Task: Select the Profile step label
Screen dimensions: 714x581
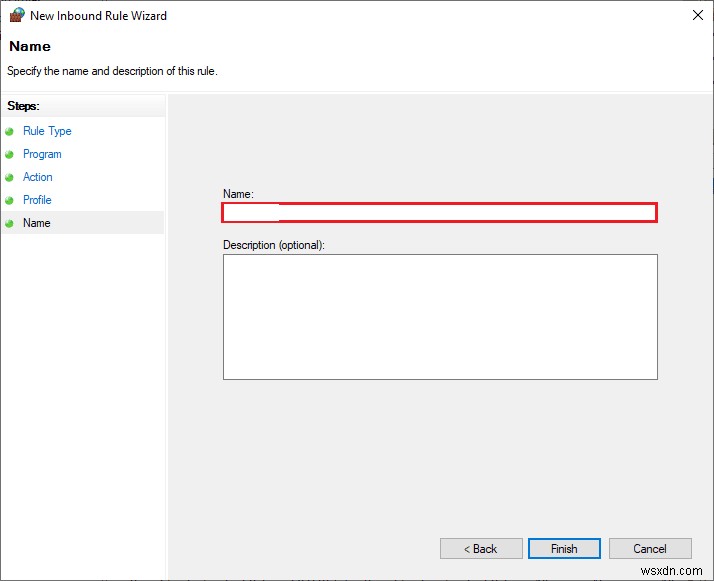Action: click(37, 200)
